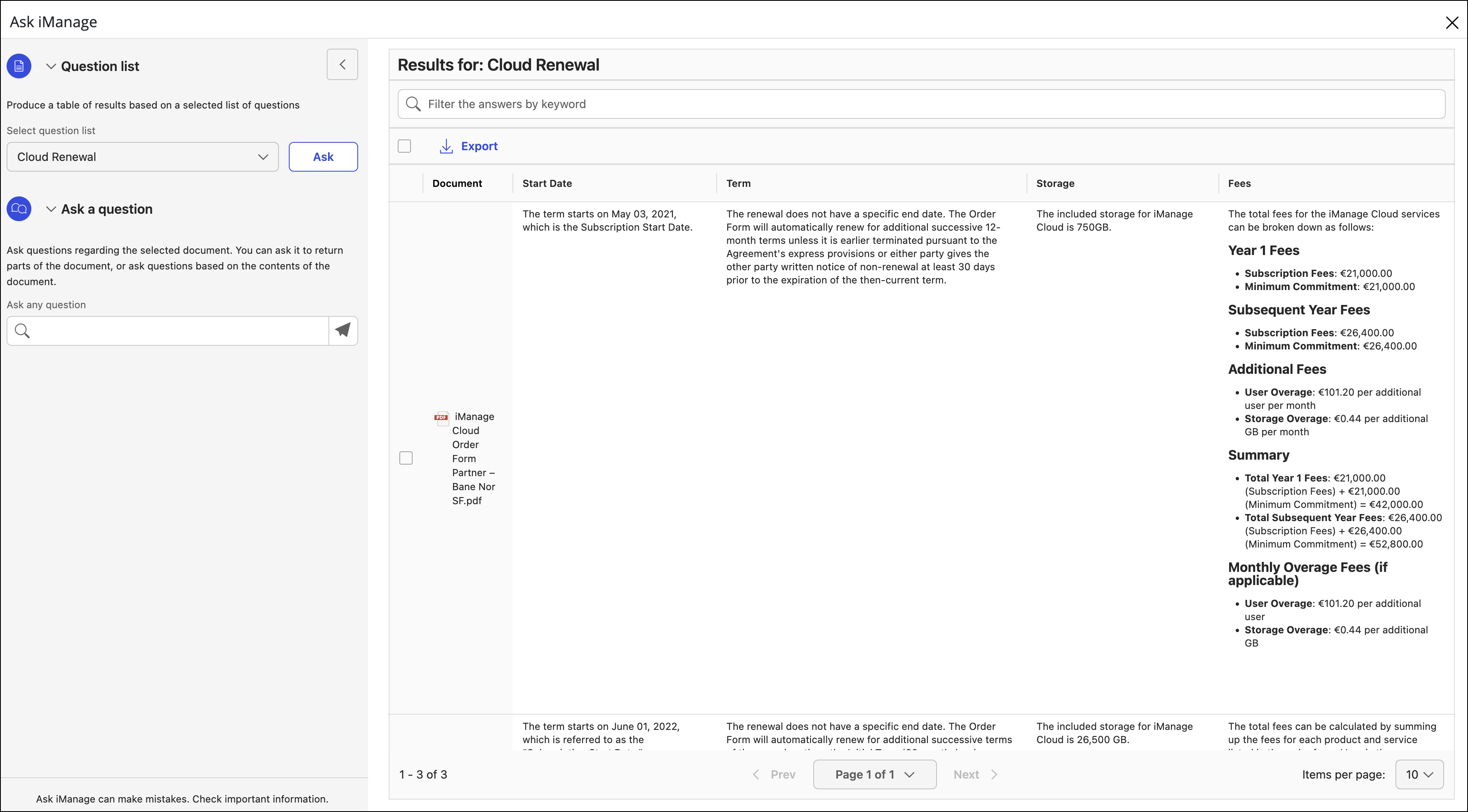Click the Question list document icon
1468x812 pixels.
tap(19, 66)
